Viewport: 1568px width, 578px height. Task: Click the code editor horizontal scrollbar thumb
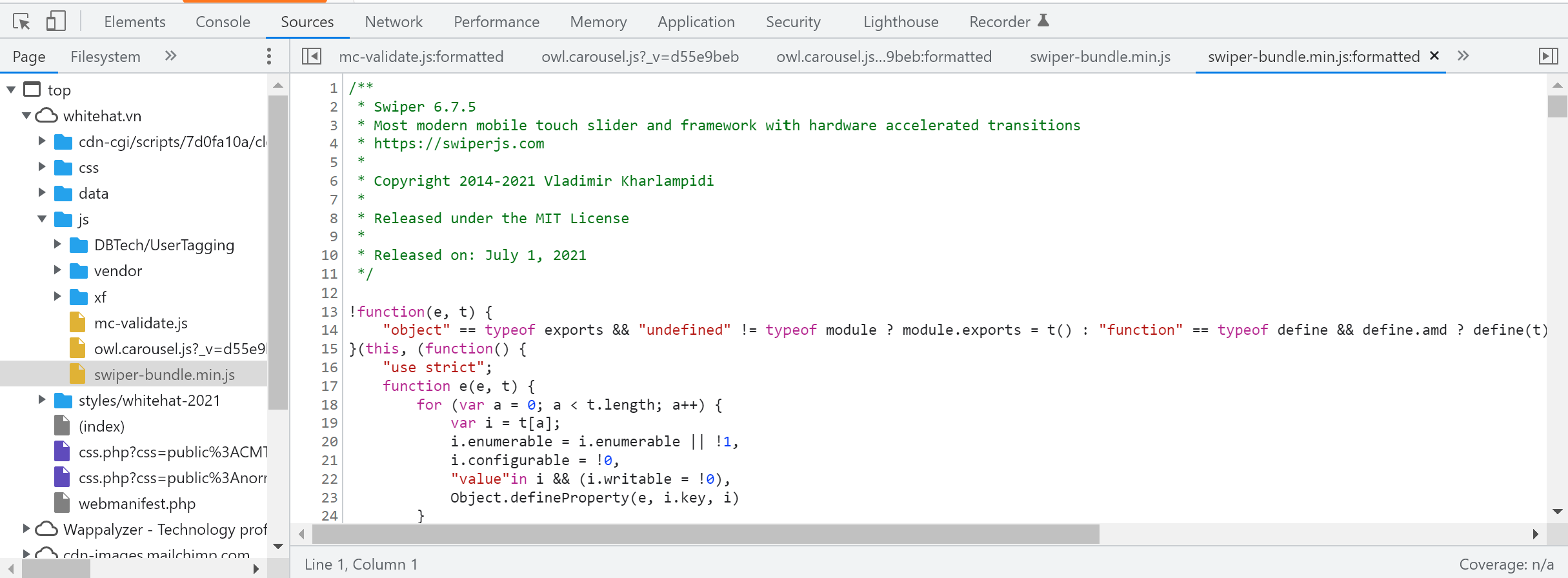(706, 534)
